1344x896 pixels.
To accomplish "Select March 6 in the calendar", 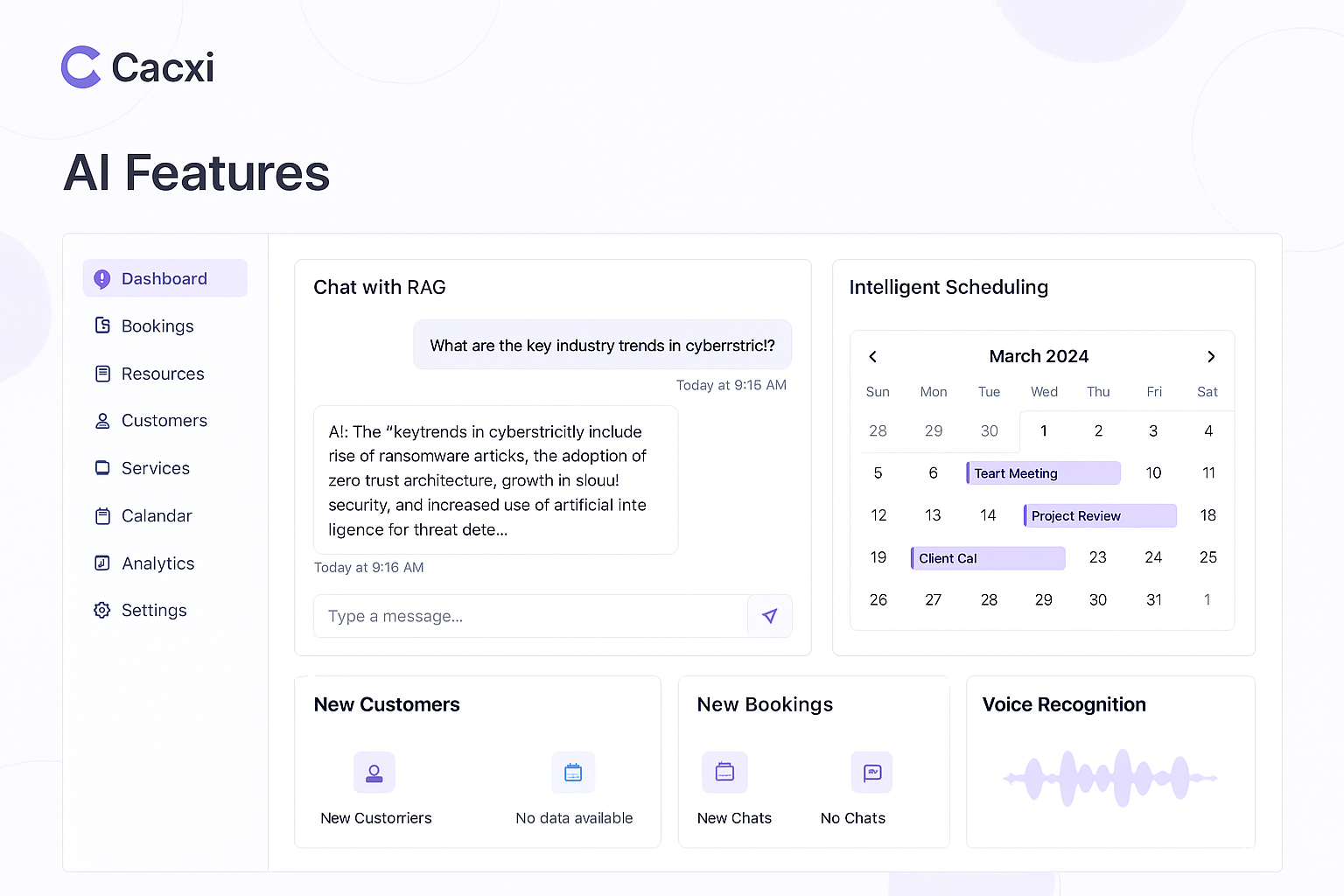I will (934, 473).
